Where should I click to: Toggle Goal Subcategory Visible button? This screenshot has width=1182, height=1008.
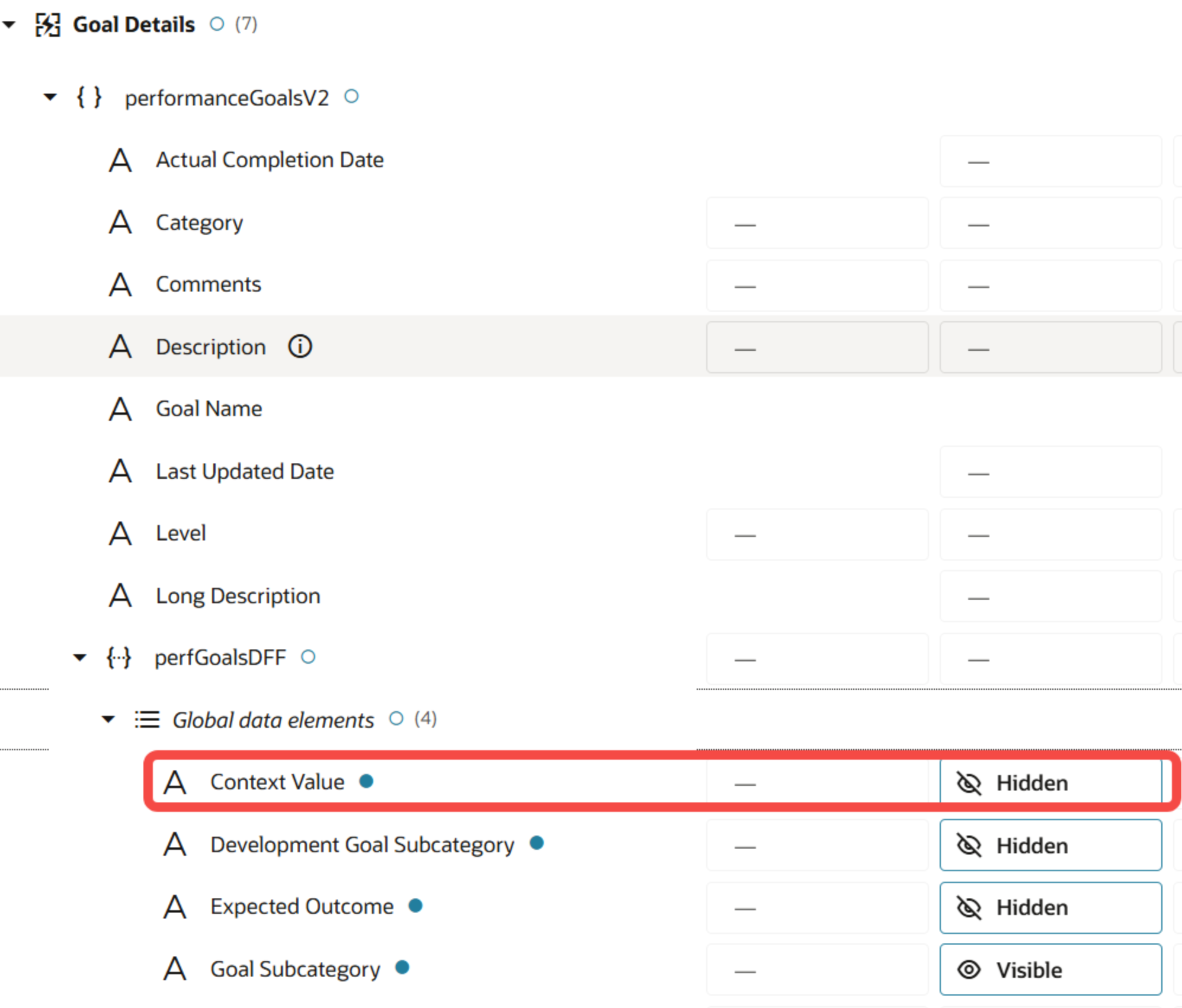(x=1050, y=969)
